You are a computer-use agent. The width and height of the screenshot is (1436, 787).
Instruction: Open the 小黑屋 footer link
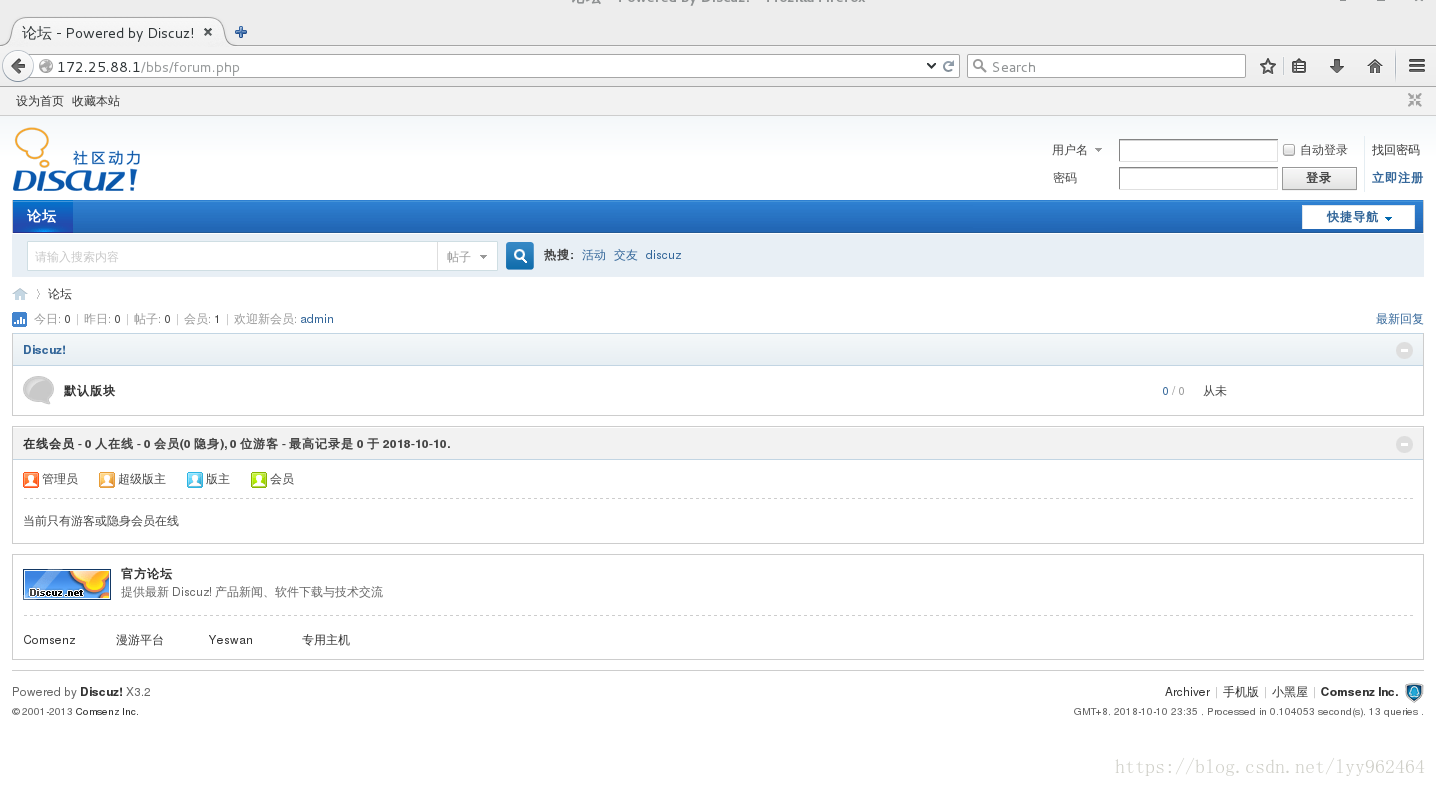click(x=1290, y=692)
